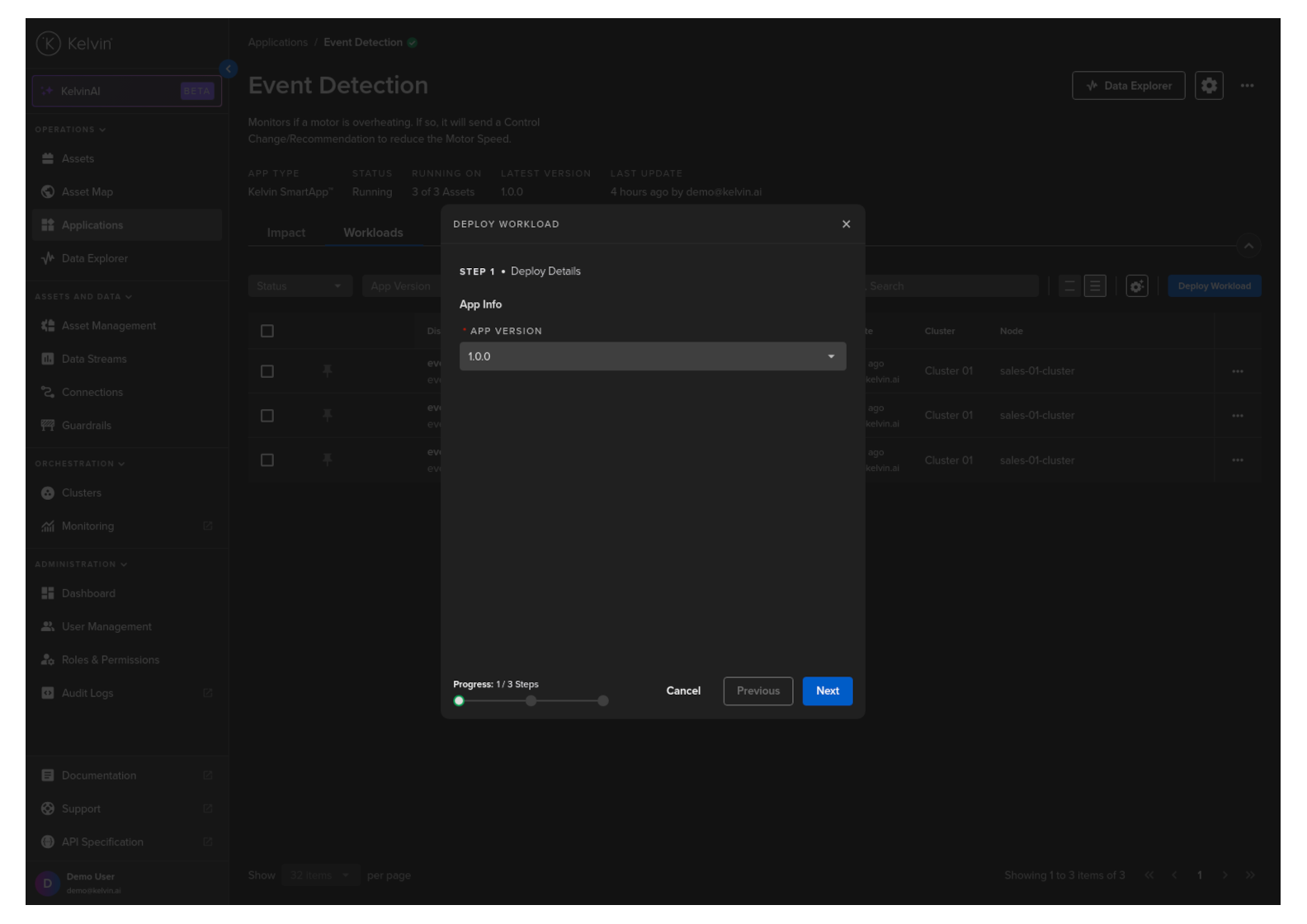1307x924 pixels.
Task: Click the second step progress marker
Action: pyautogui.click(x=531, y=701)
